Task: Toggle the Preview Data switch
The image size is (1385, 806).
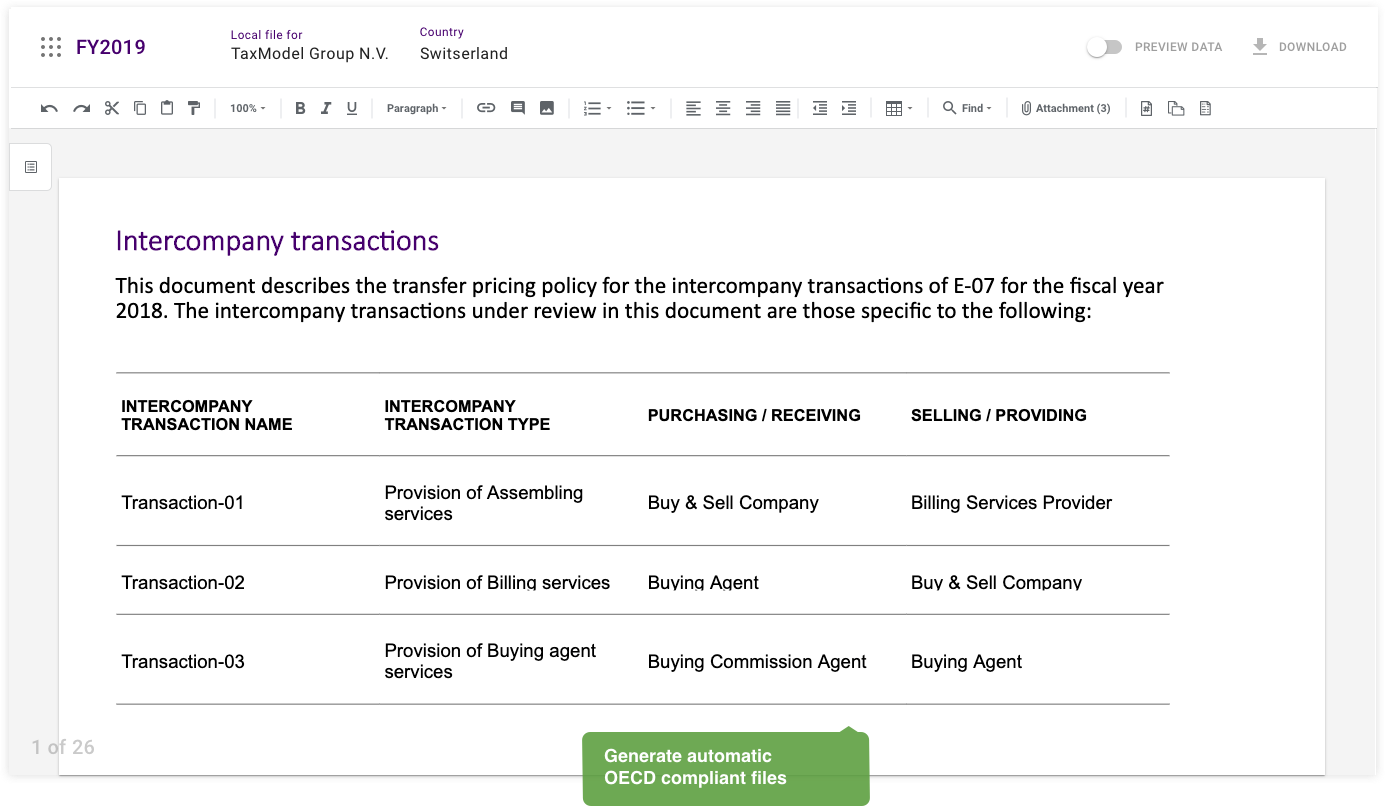Action: [x=1104, y=47]
